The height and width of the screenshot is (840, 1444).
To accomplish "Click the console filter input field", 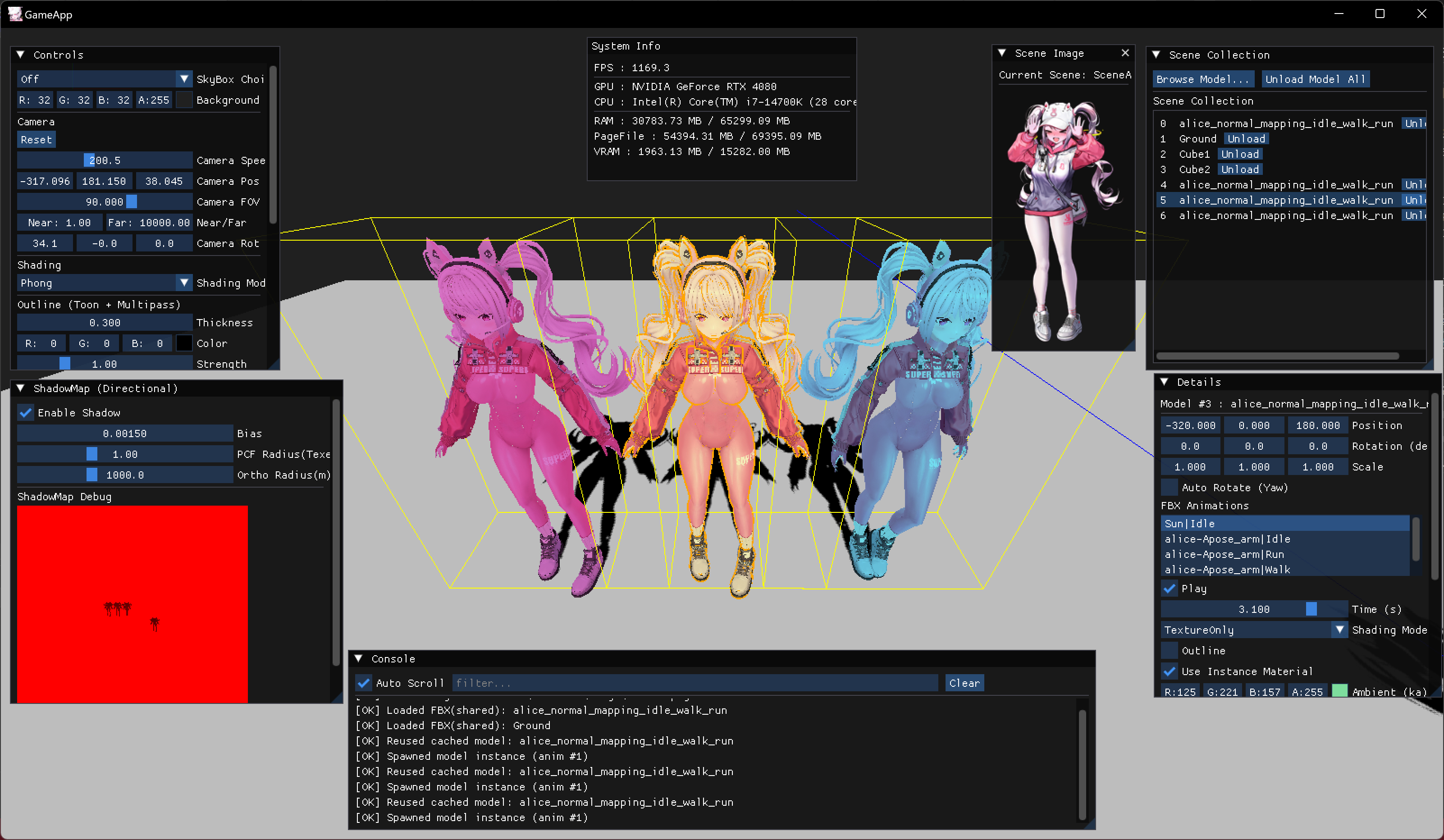I will pos(695,683).
